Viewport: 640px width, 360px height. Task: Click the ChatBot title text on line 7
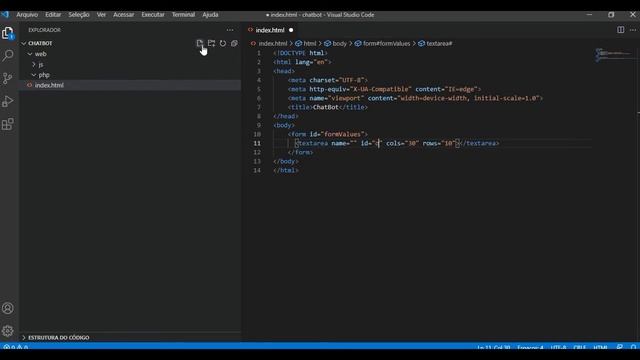coord(326,107)
